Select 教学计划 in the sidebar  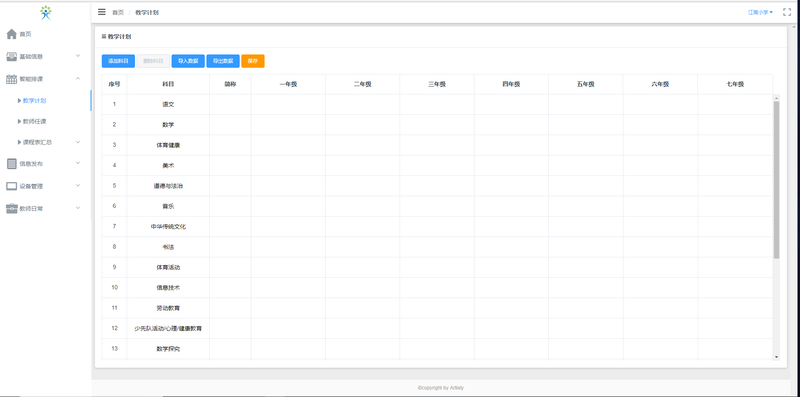(35, 101)
